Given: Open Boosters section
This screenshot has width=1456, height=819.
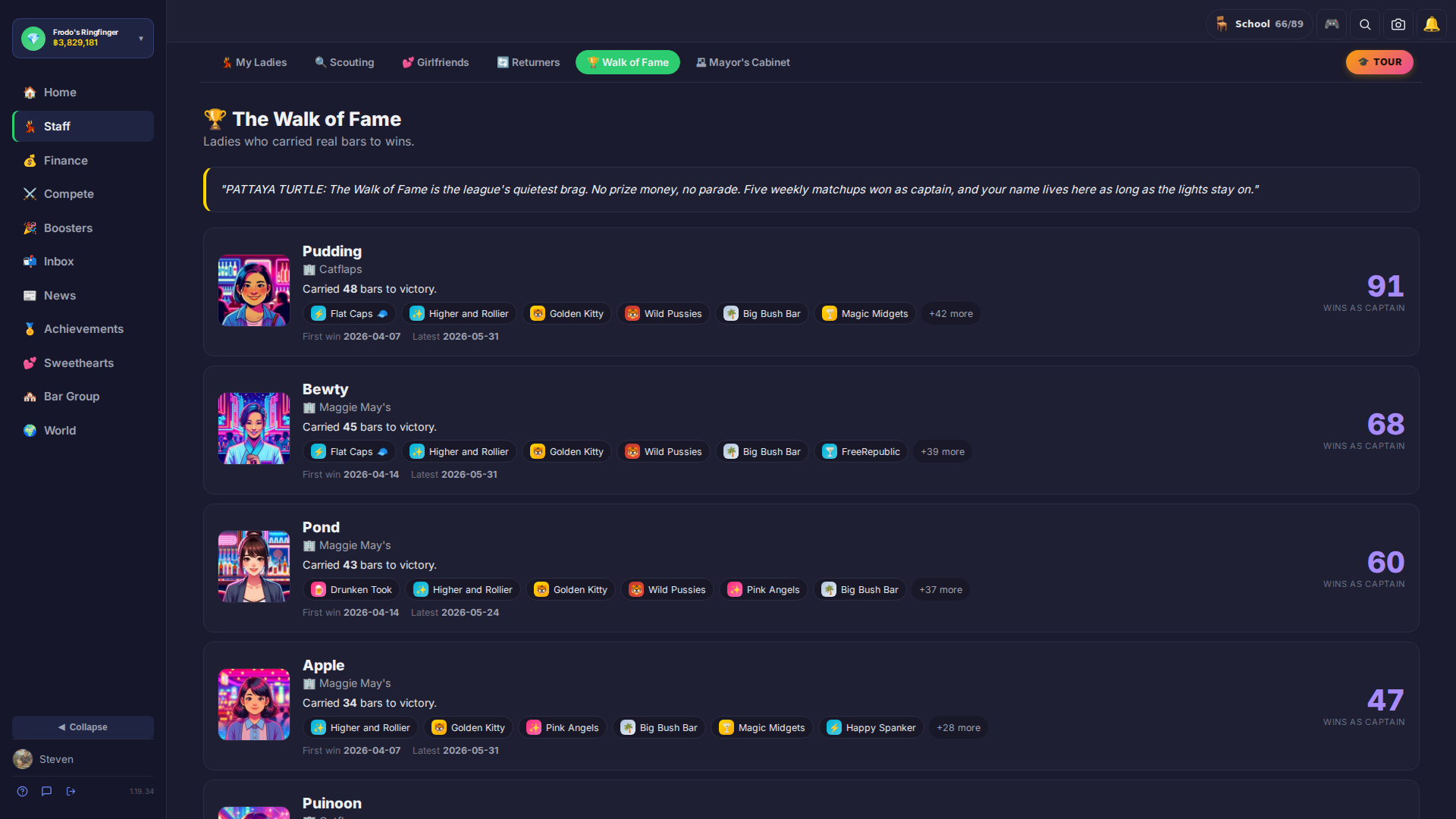Looking at the screenshot, I should click(83, 228).
